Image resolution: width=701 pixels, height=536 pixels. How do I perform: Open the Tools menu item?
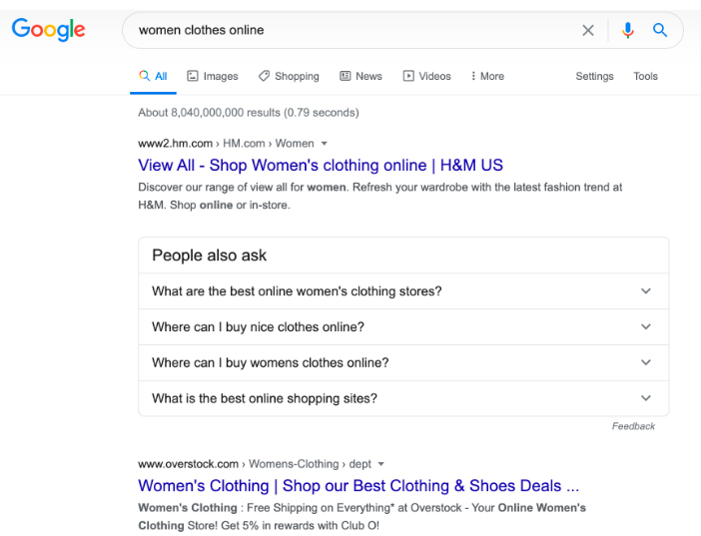point(645,76)
